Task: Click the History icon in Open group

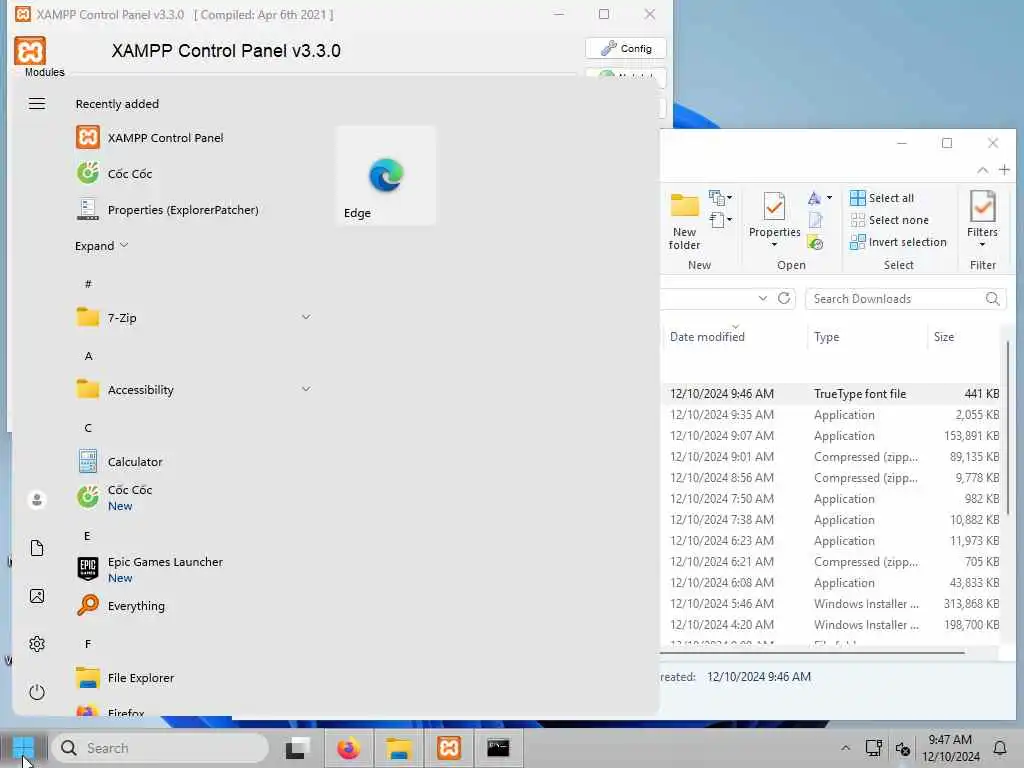Action: click(815, 244)
